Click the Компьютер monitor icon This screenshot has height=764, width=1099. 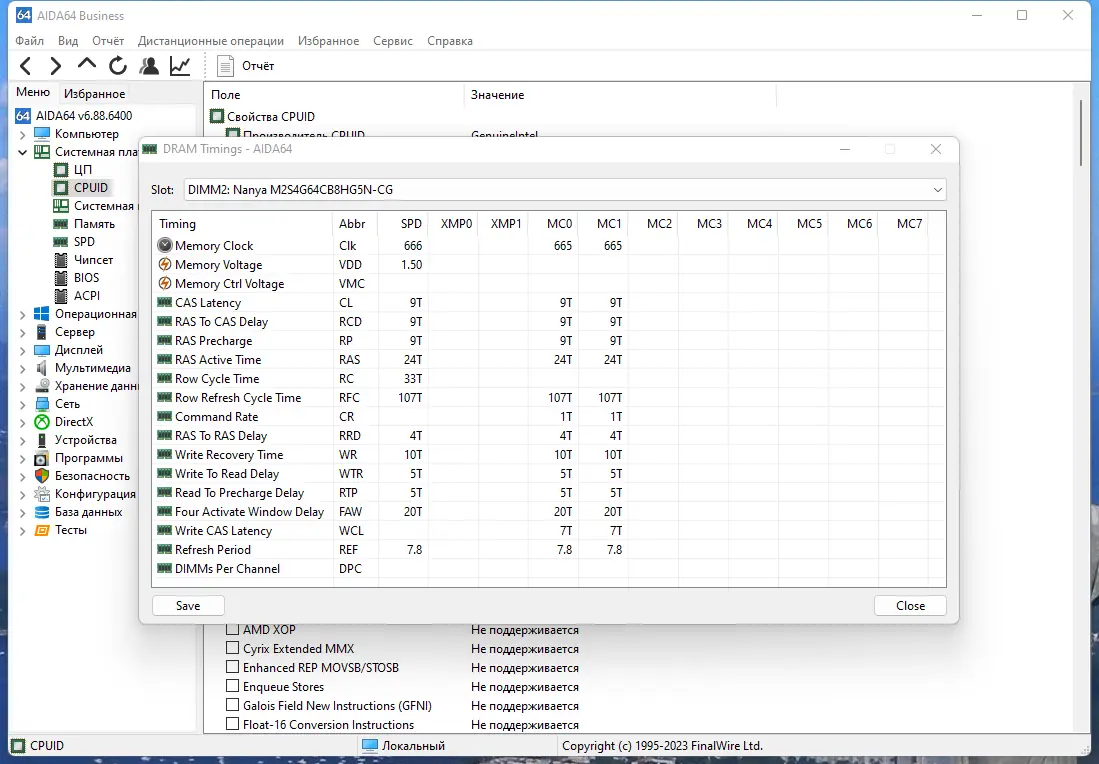coord(42,134)
